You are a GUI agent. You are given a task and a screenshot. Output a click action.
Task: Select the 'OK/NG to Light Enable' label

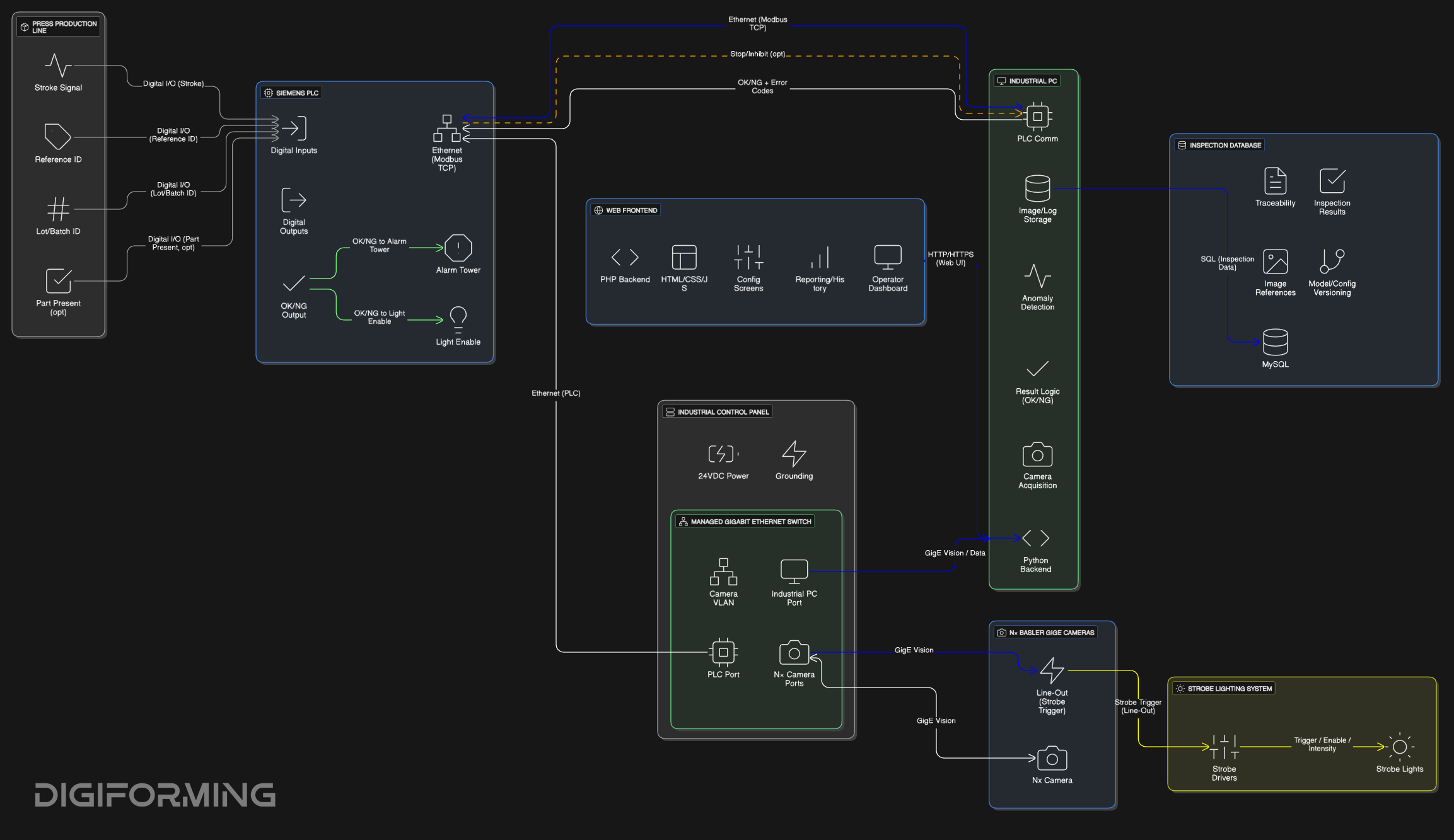click(380, 317)
